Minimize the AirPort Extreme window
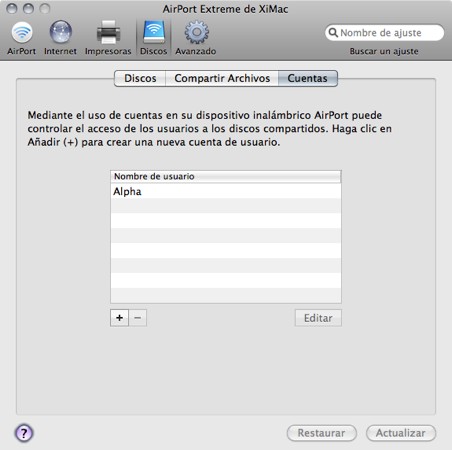 click(28, 8)
